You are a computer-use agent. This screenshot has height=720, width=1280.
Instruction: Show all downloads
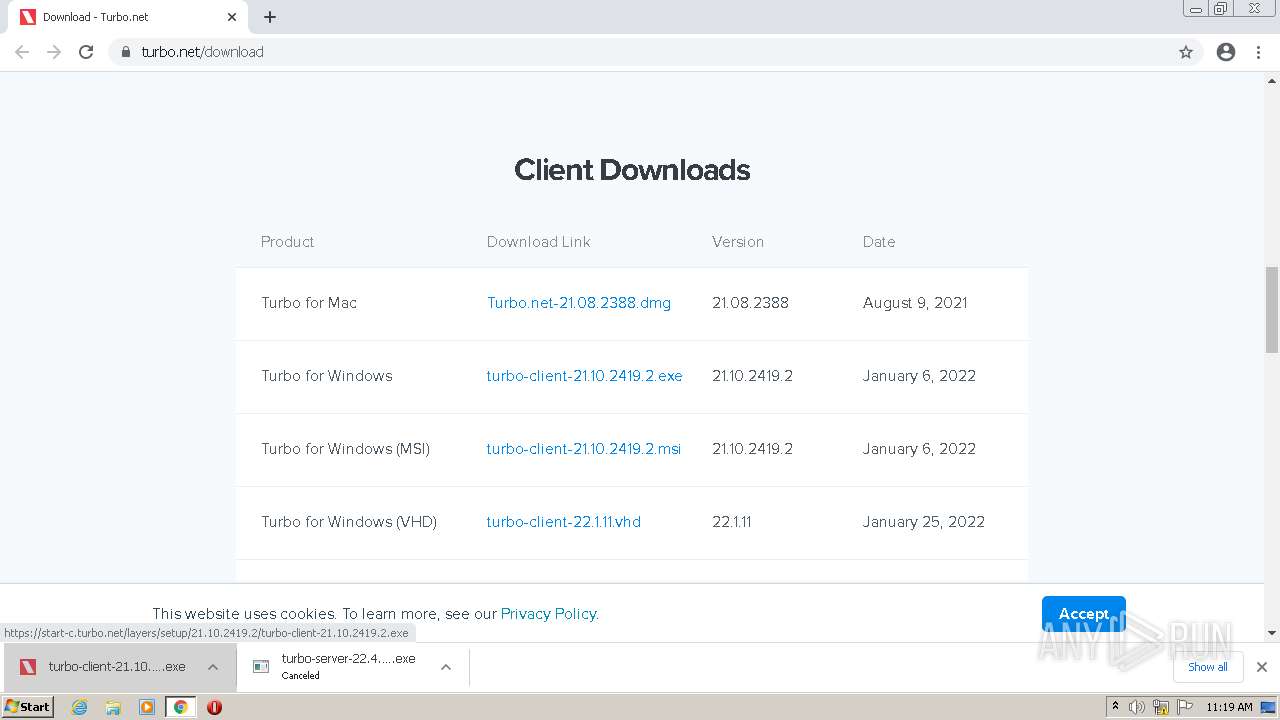point(1208,667)
